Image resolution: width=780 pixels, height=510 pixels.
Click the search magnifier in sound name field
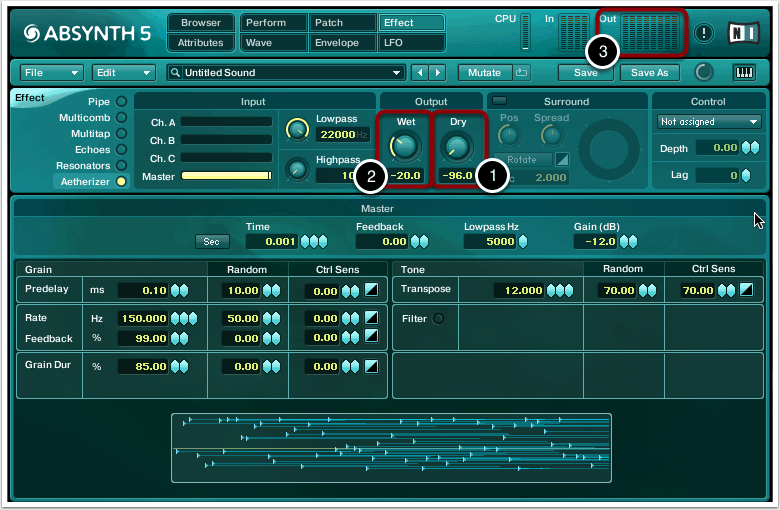pyautogui.click(x=176, y=73)
